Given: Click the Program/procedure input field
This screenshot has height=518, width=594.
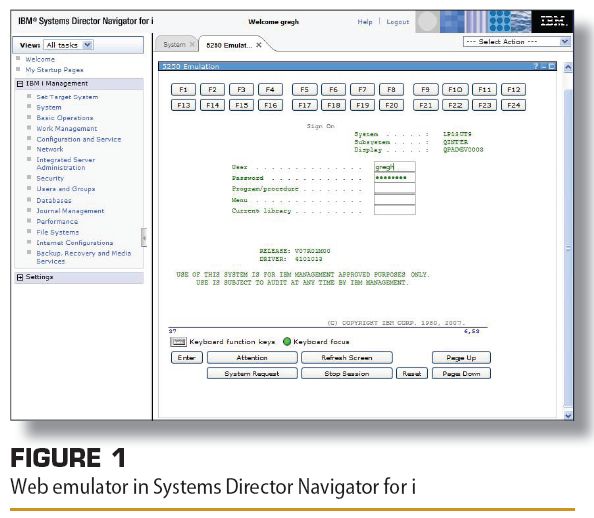Looking at the screenshot, I should [x=395, y=189].
